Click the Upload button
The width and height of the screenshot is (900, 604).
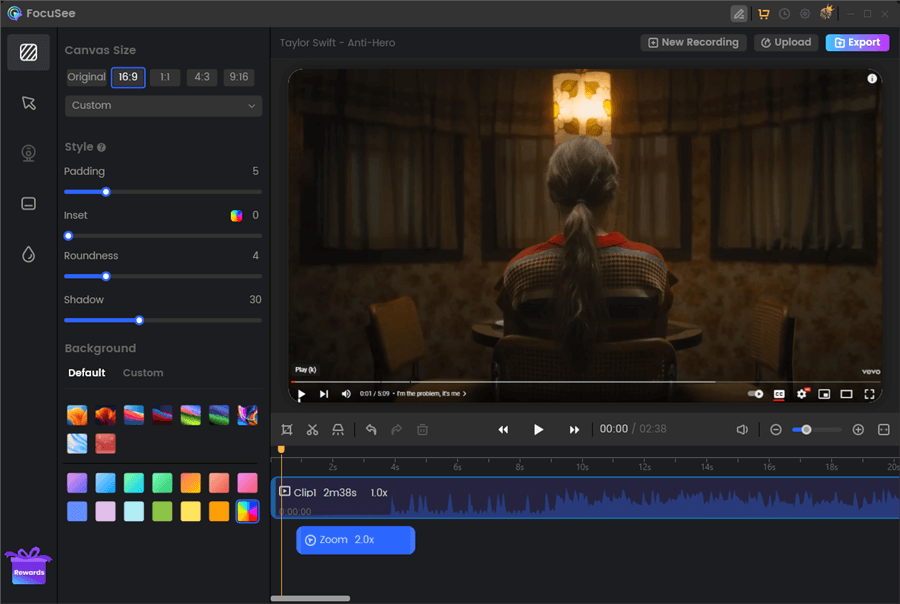coord(786,42)
